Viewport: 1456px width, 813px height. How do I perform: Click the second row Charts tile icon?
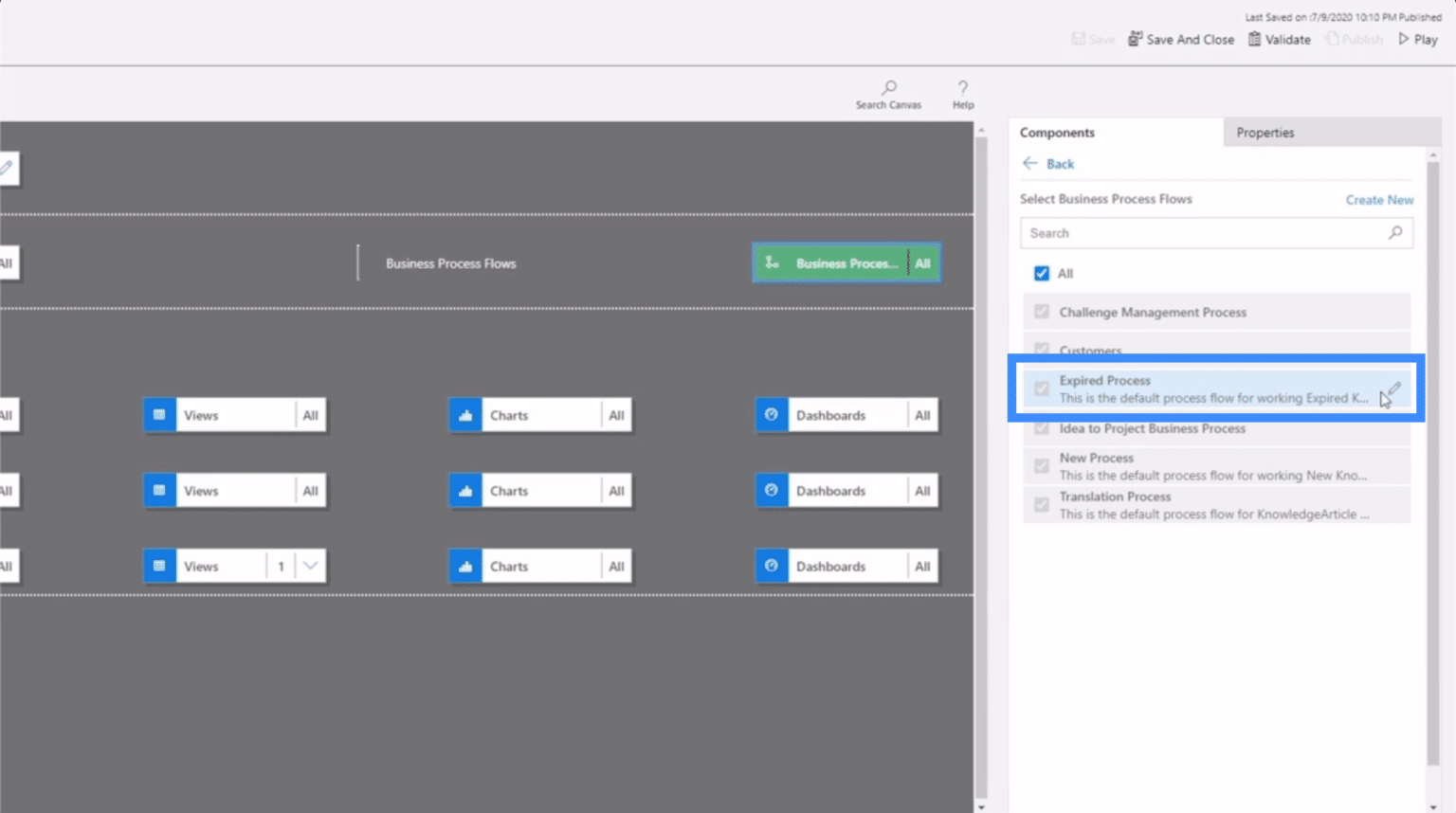click(465, 491)
